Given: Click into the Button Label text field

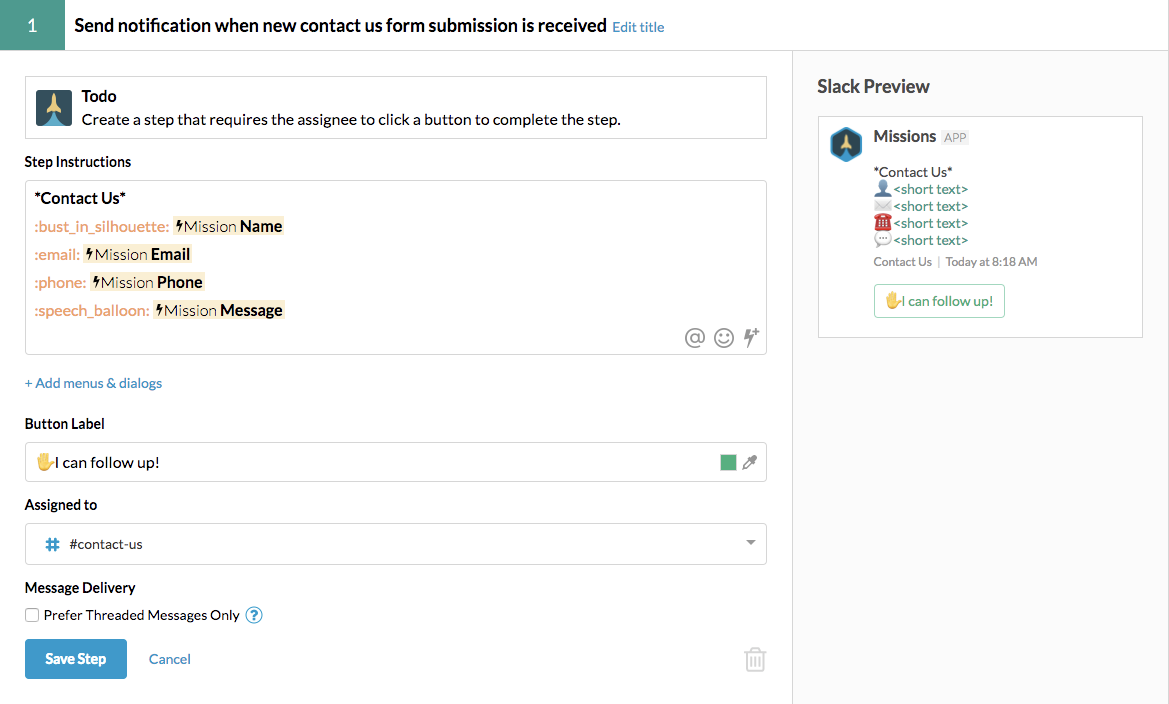Looking at the screenshot, I should 370,462.
